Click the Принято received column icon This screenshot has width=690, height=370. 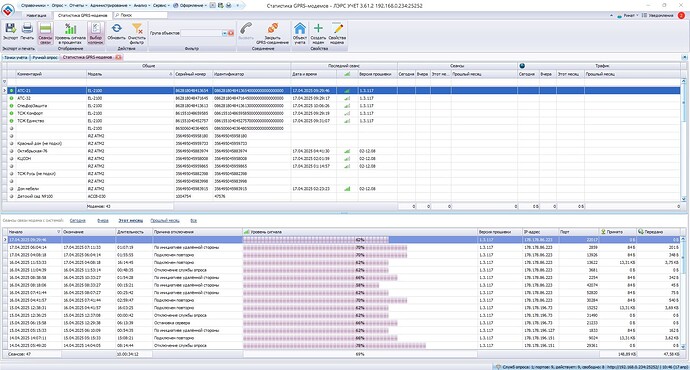pyautogui.click(x=603, y=232)
